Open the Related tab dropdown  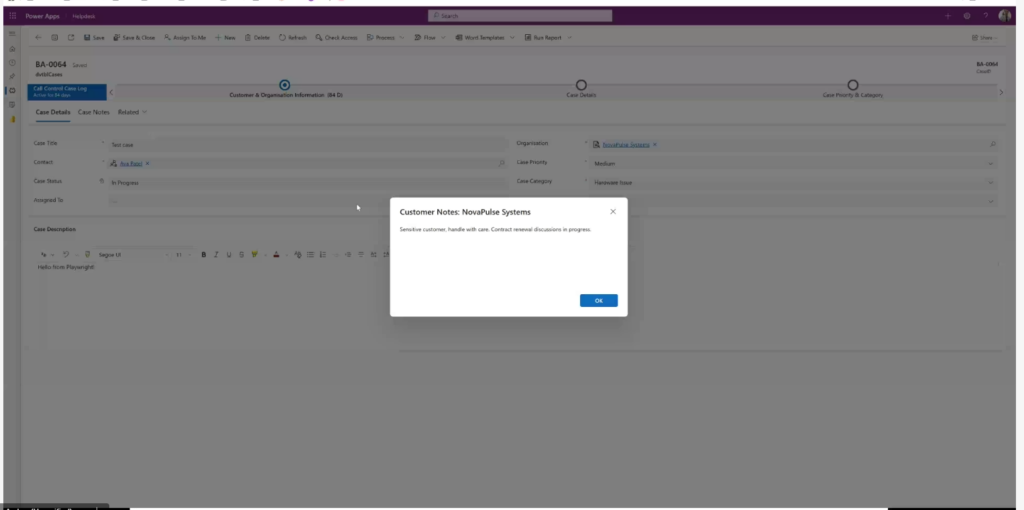132,112
